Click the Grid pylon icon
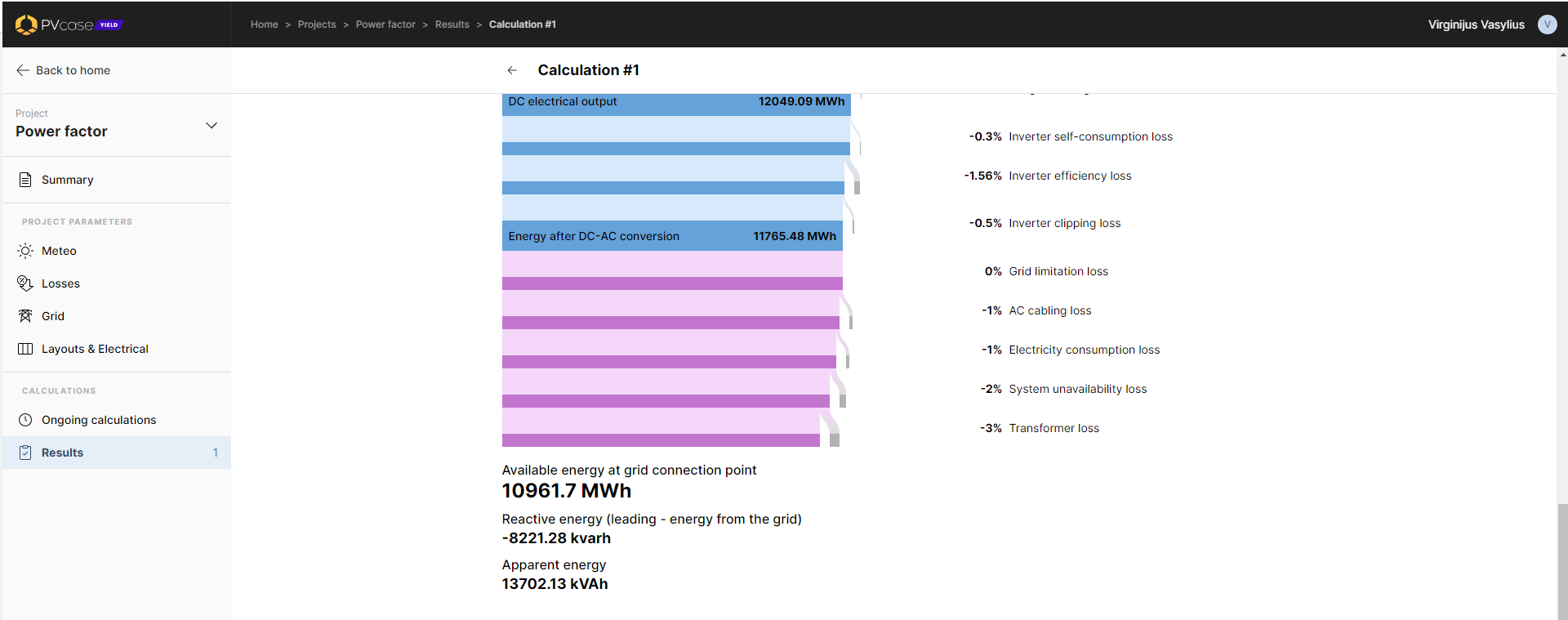The image size is (1568, 620). coord(25,316)
